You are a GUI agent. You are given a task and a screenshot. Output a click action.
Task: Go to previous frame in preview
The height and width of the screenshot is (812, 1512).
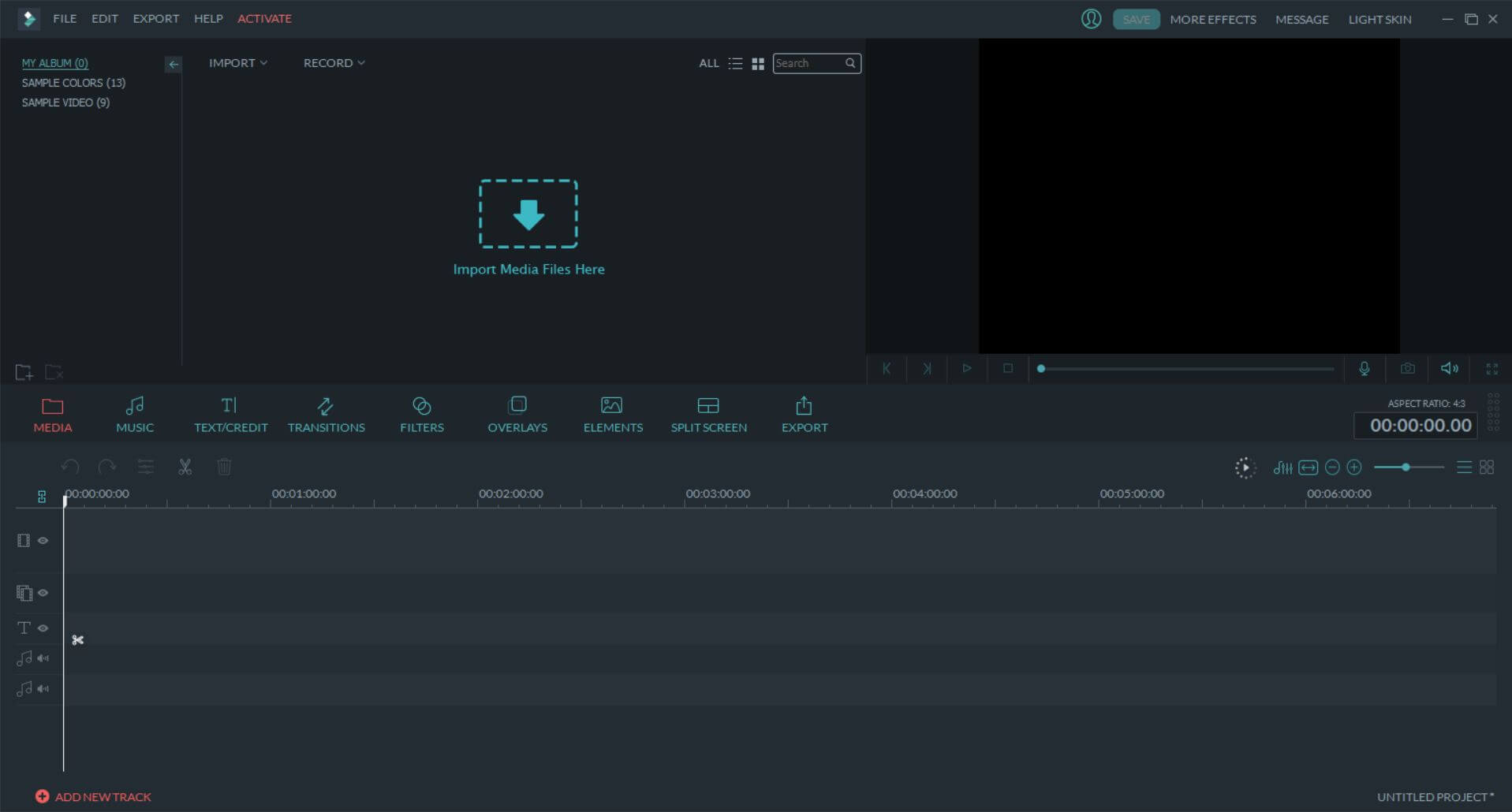click(887, 368)
